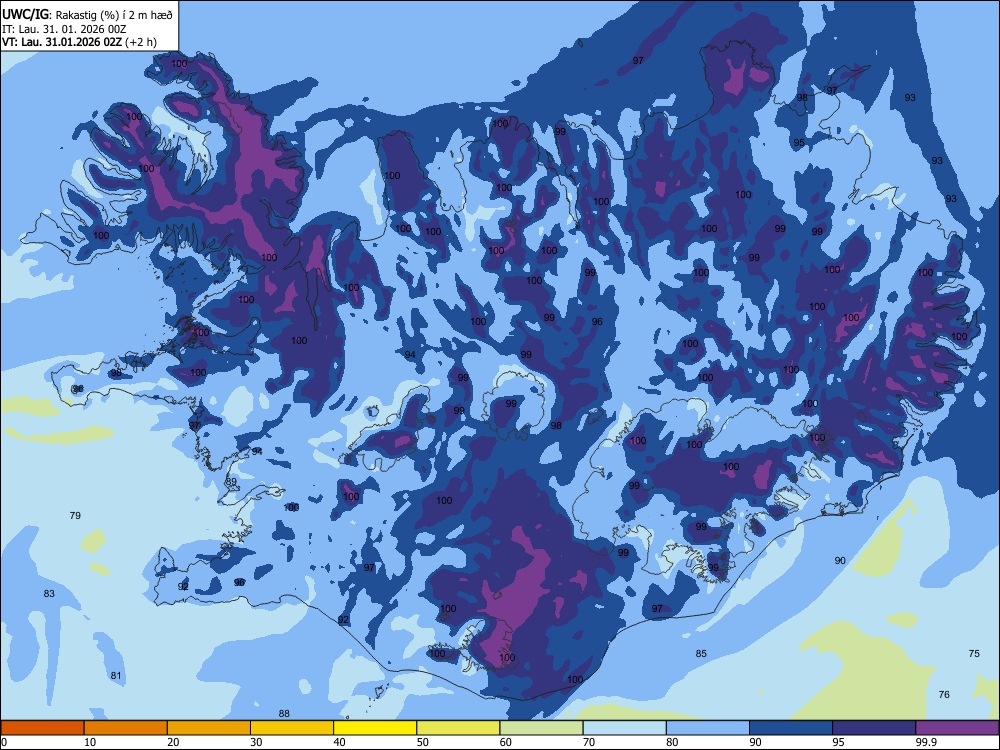The image size is (1000, 750).
Task: Click the map value '81' in the southwest sea
Action: (x=115, y=676)
